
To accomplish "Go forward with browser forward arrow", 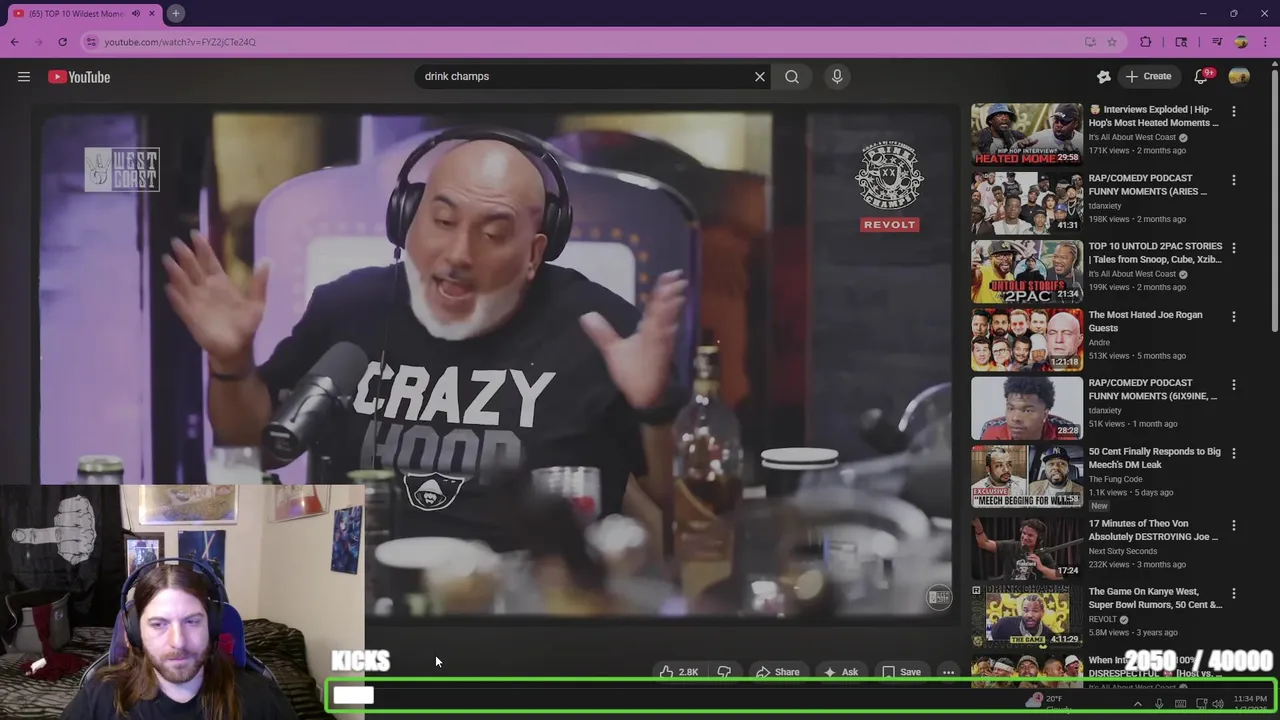I will coord(39,42).
